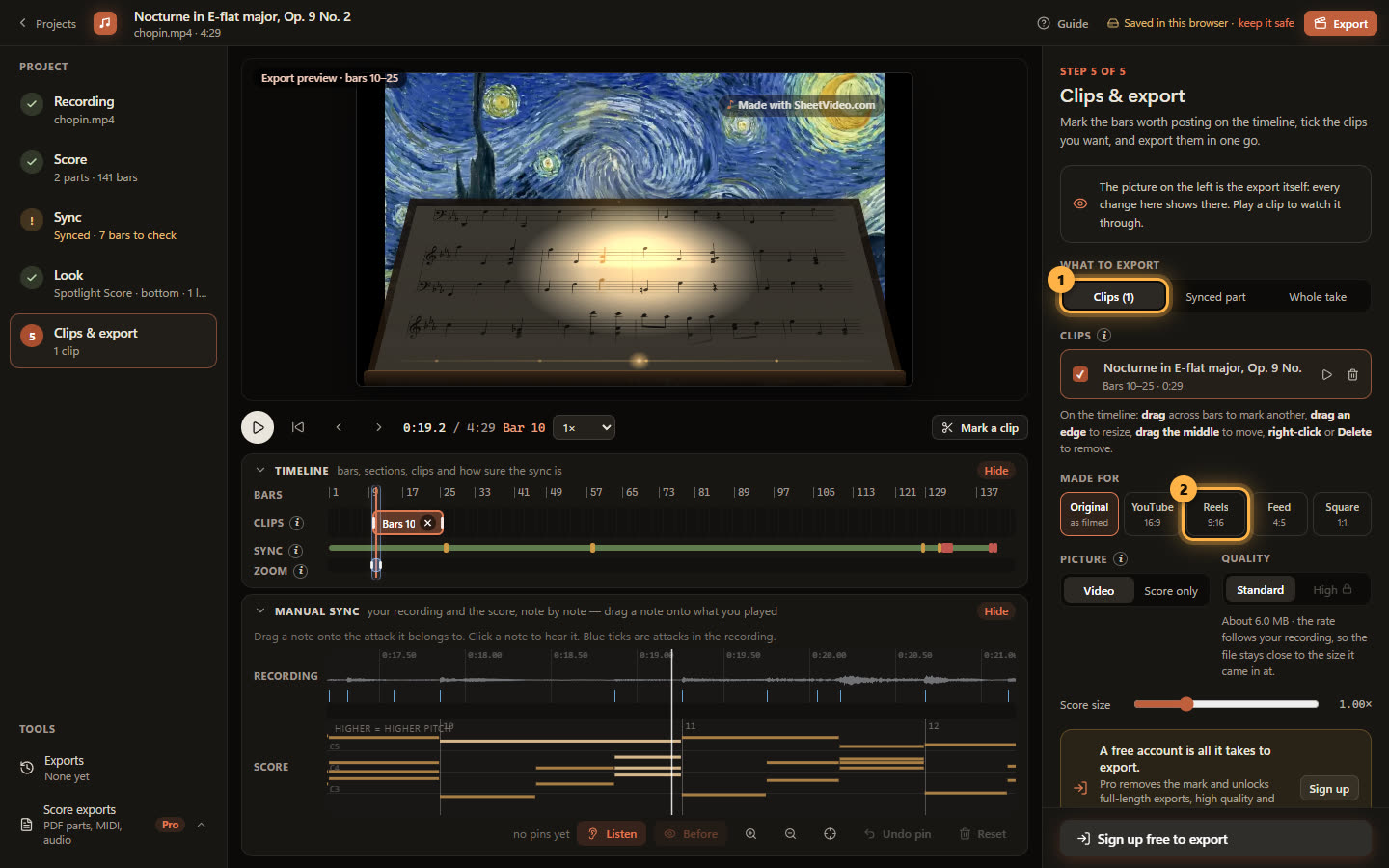Delete the Nocturne clip with the trash icon

pos(1353,374)
